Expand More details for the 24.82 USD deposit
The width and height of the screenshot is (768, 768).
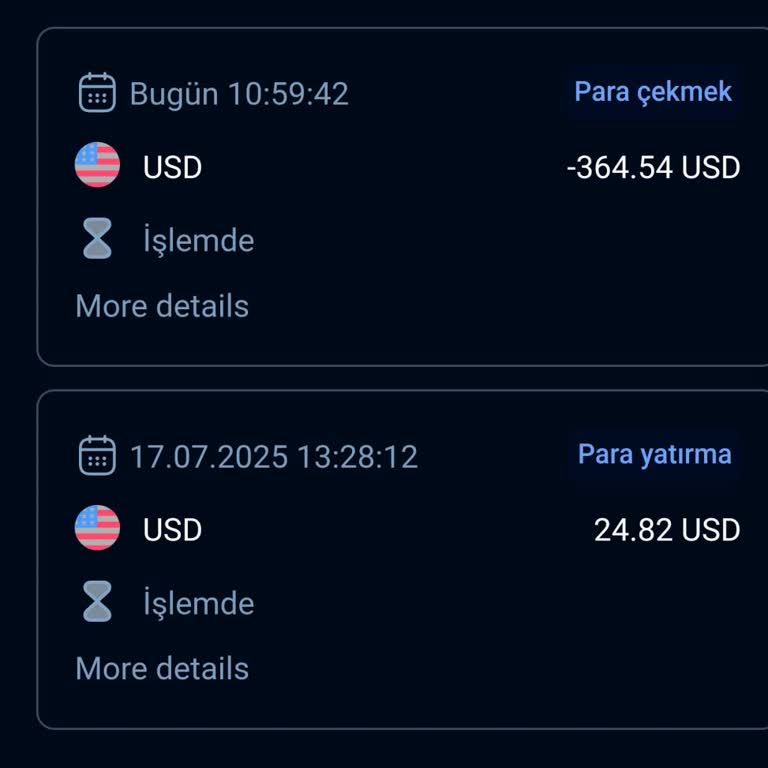tap(162, 669)
